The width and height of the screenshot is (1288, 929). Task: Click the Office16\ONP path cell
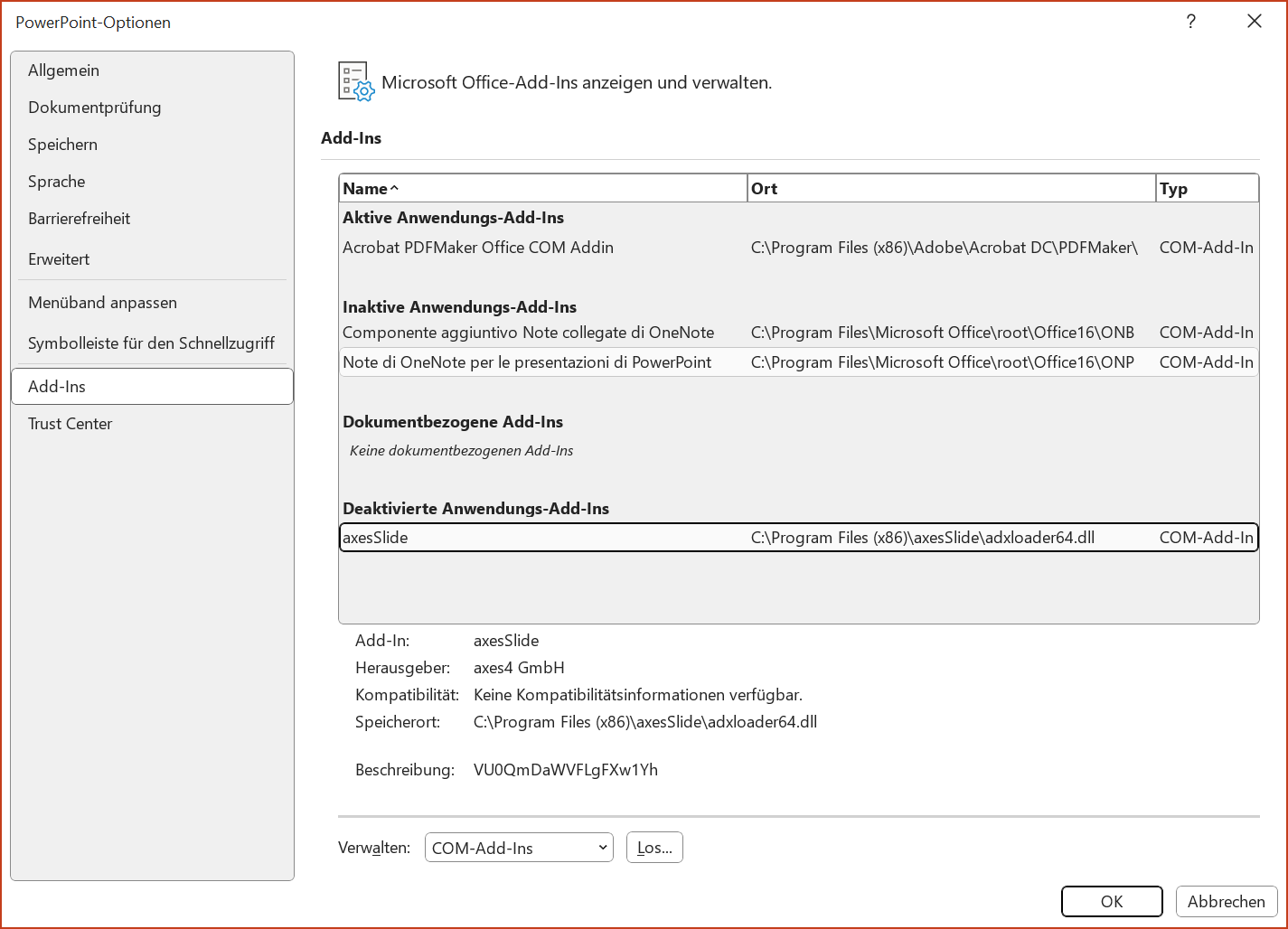[943, 362]
